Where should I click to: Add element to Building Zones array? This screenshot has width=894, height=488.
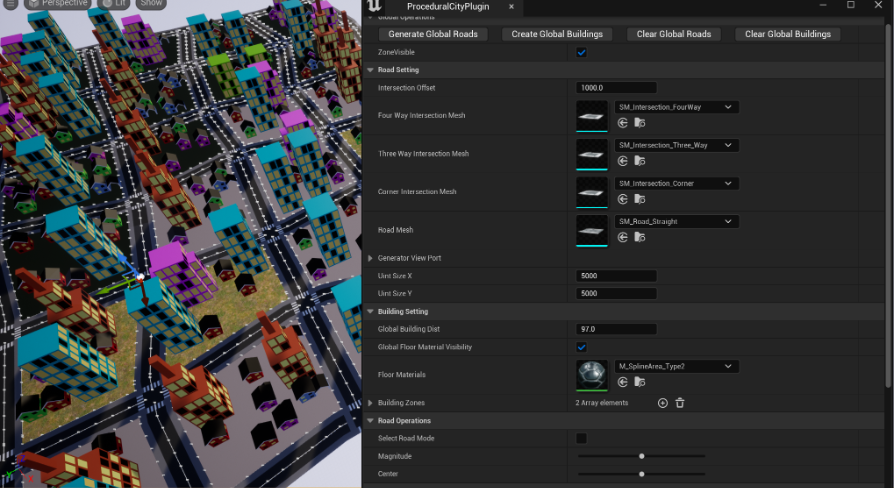(x=663, y=403)
